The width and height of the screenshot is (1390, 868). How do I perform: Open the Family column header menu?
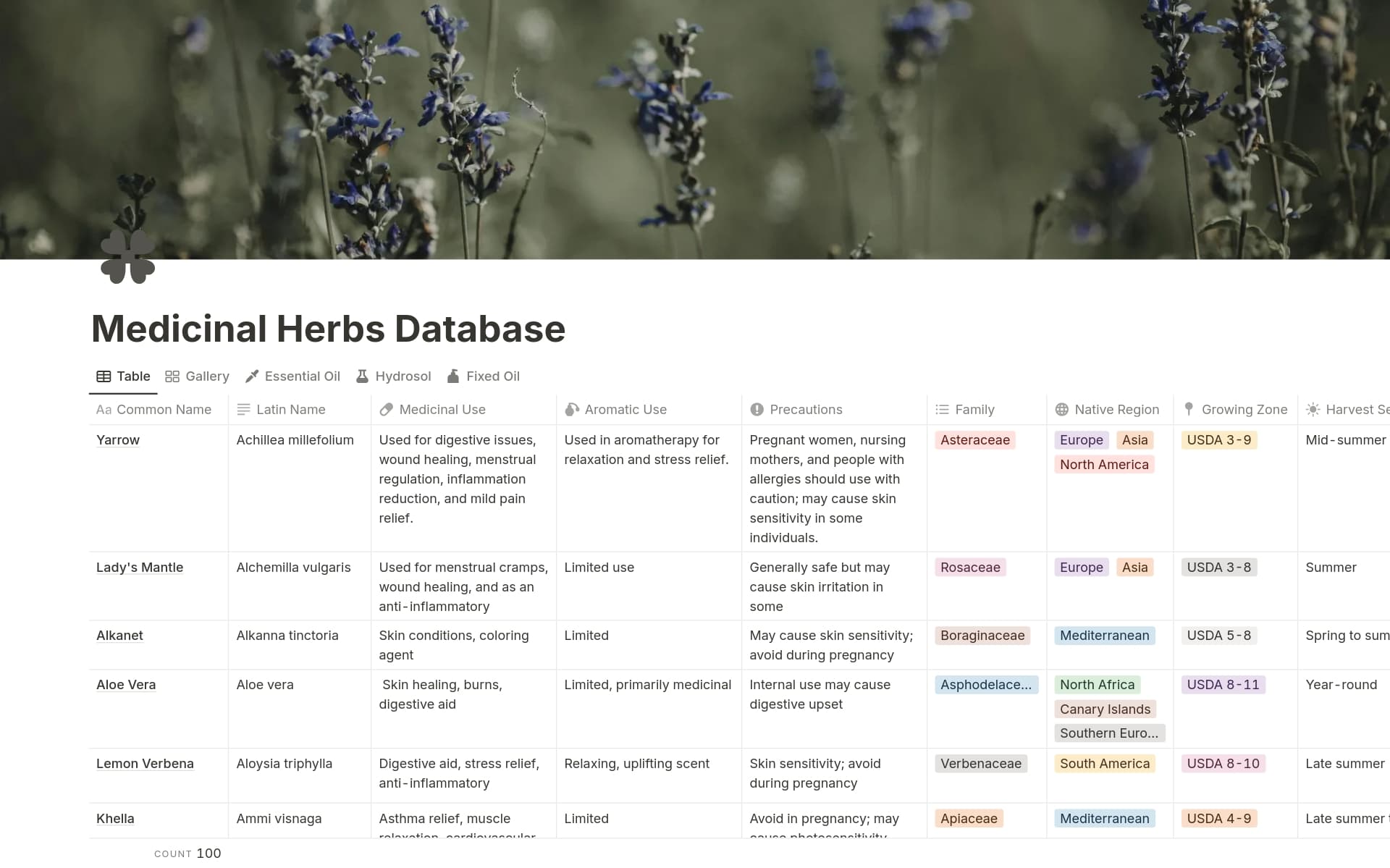point(987,410)
